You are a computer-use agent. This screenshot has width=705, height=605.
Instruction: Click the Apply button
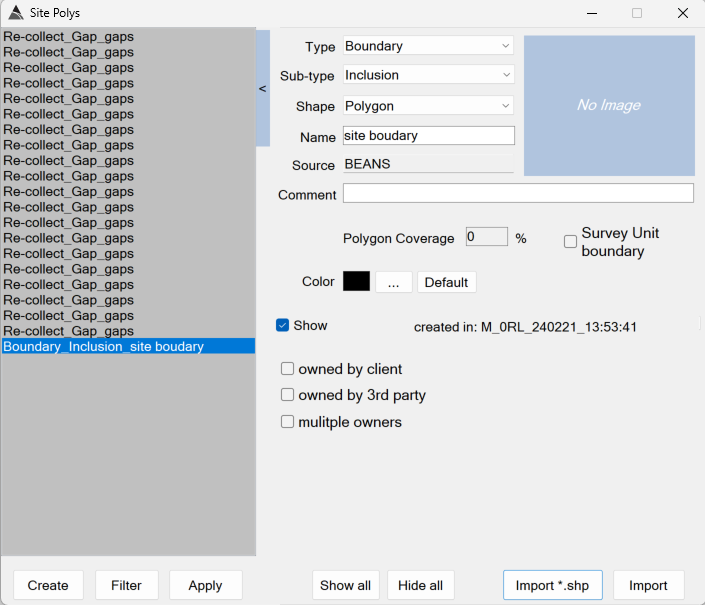click(x=205, y=585)
